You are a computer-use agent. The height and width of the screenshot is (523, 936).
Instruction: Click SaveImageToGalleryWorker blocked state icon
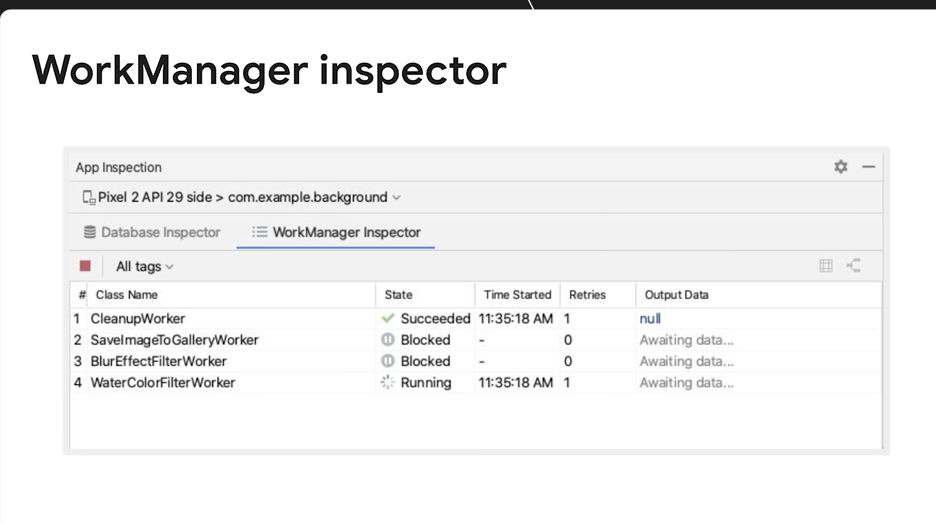coord(388,340)
